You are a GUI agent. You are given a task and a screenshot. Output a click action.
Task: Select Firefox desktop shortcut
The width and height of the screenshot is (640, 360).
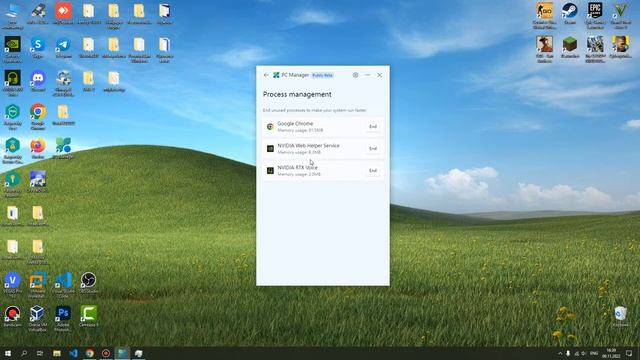pos(38,149)
